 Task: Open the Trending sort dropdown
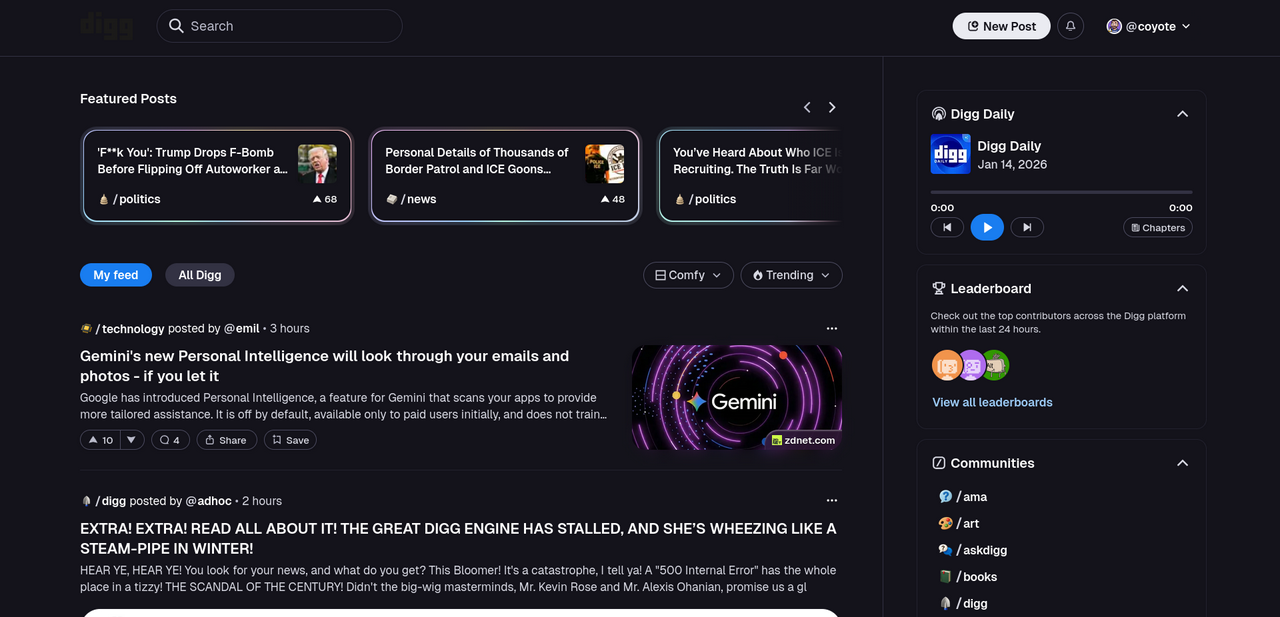791,275
